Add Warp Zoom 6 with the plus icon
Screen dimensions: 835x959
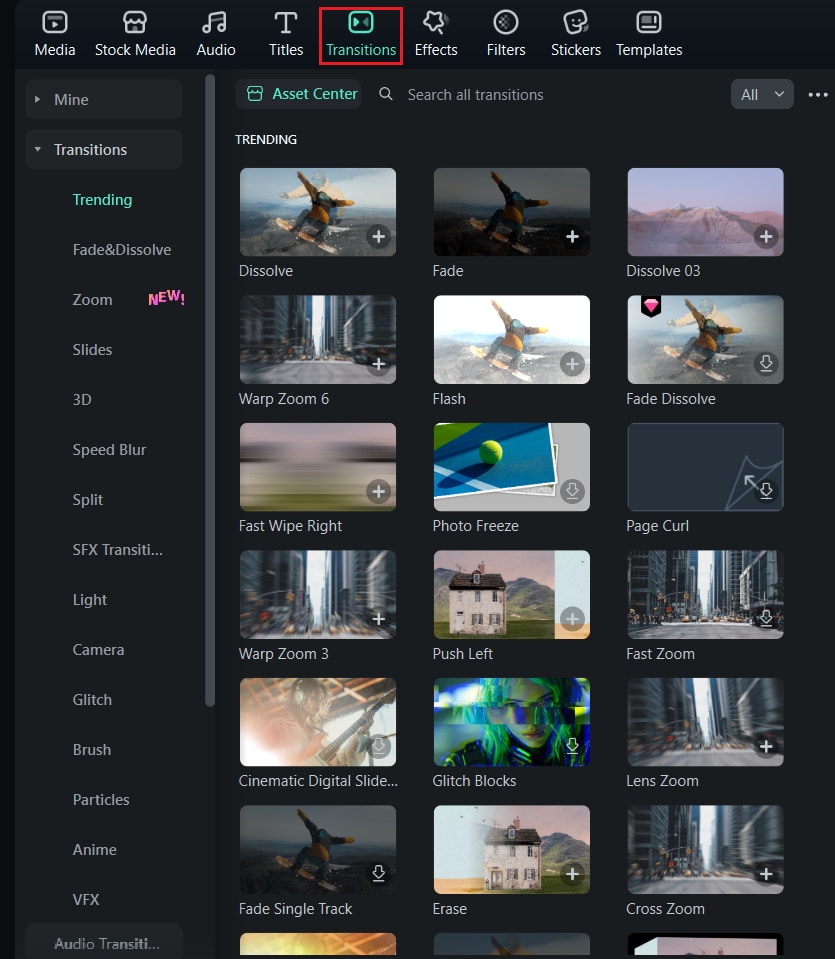379,365
